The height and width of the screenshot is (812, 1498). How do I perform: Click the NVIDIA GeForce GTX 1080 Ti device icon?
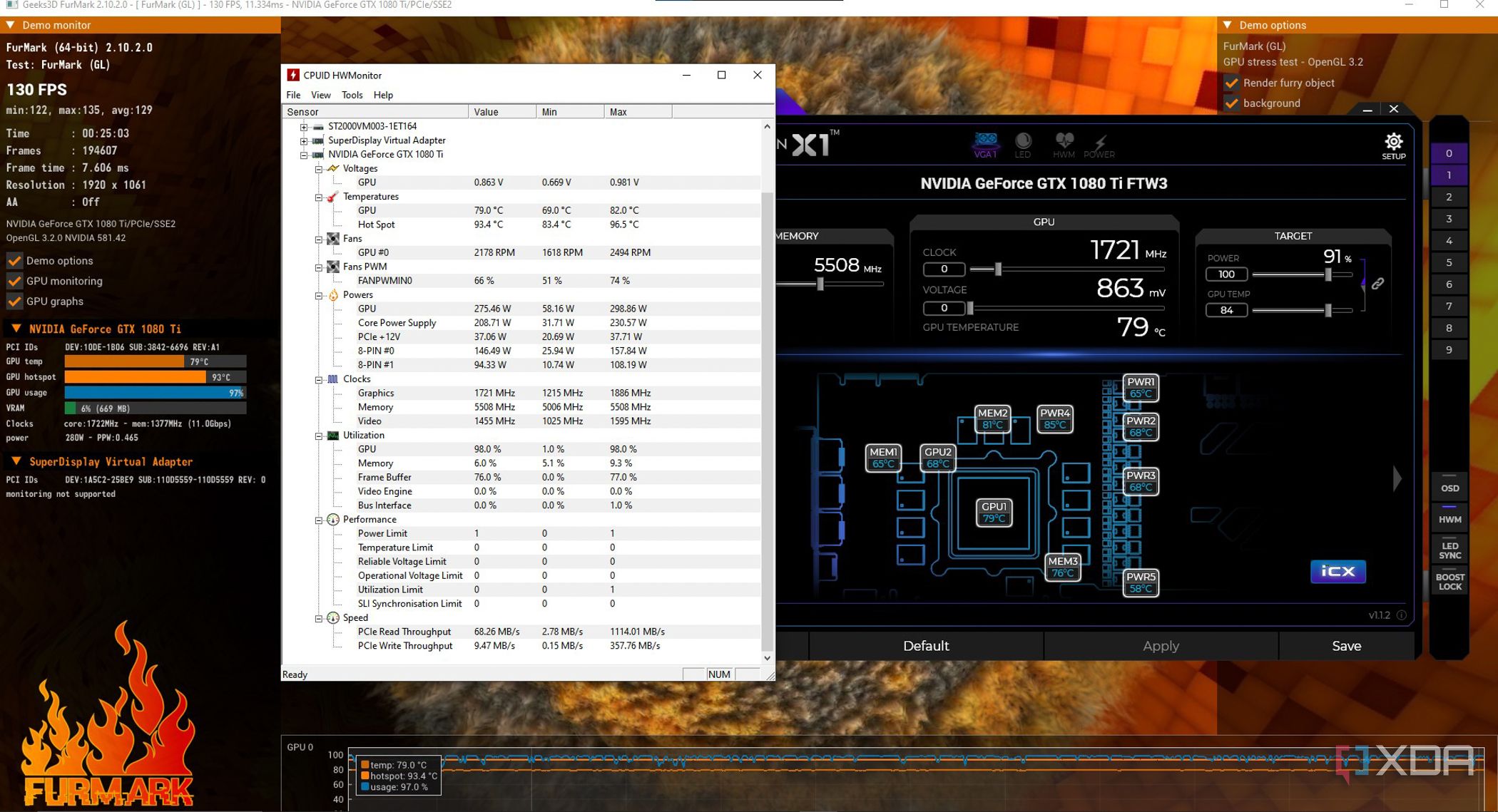[318, 154]
